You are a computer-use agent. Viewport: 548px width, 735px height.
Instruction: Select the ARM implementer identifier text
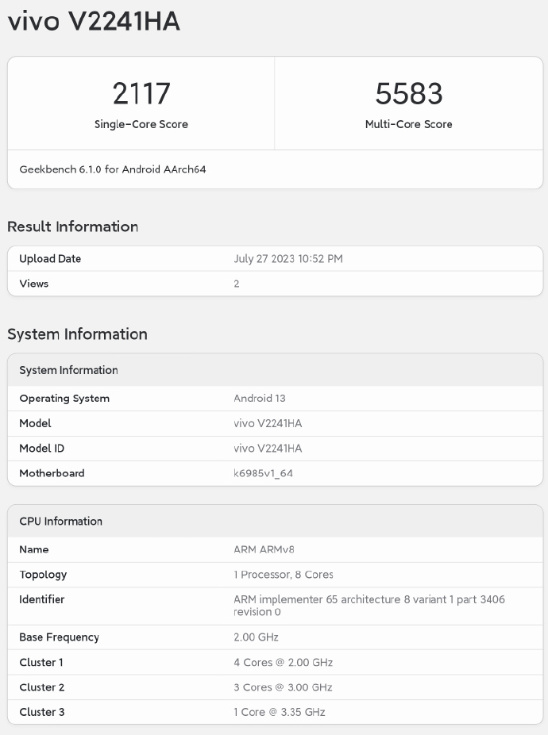pos(369,606)
